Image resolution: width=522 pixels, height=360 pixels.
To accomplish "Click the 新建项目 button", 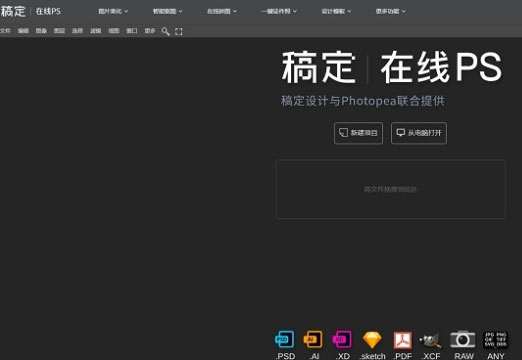I will point(358,133).
